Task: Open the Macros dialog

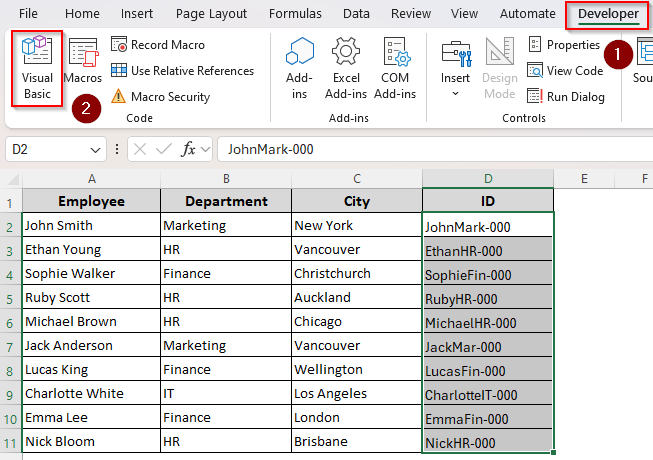Action: click(83, 61)
